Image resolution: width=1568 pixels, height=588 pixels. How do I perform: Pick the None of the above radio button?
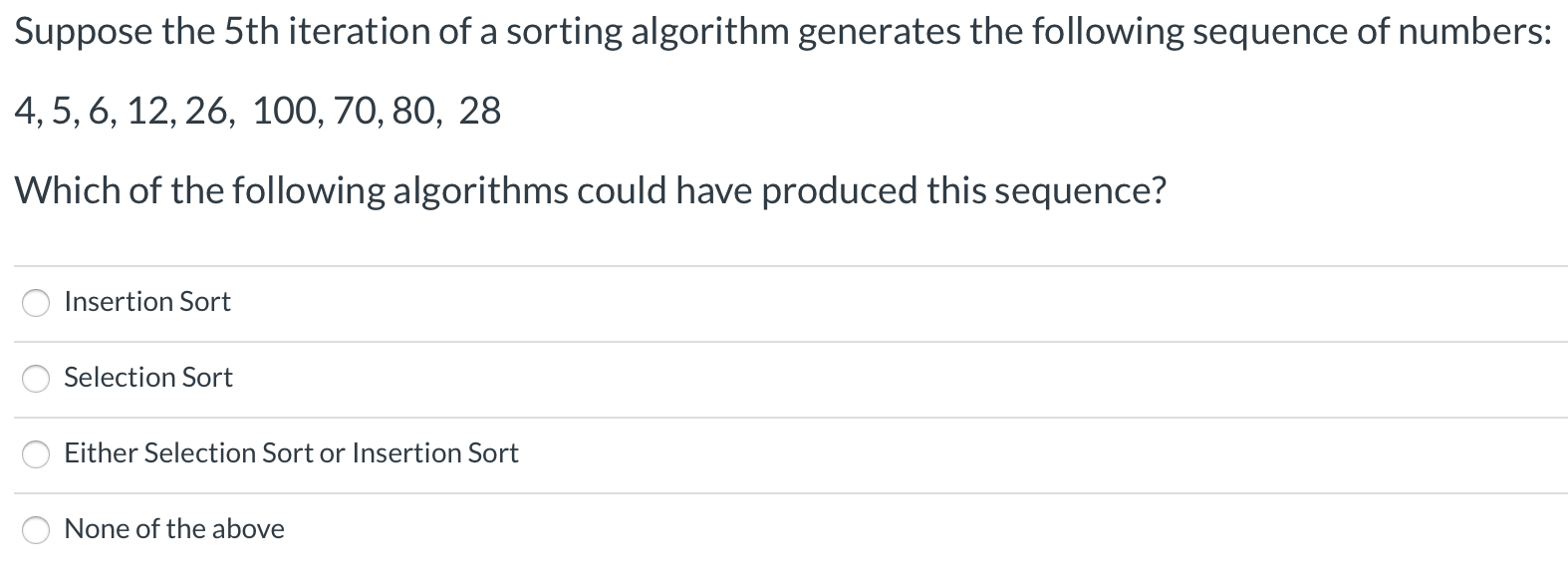(x=36, y=530)
